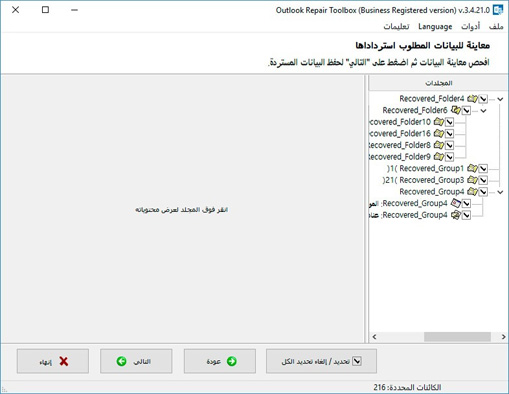
Task: Click the المجلدات column header
Action: (438, 83)
